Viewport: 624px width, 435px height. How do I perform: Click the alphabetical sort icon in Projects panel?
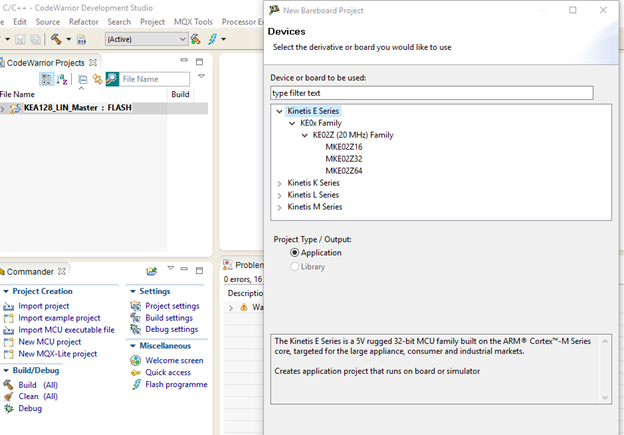[62, 79]
